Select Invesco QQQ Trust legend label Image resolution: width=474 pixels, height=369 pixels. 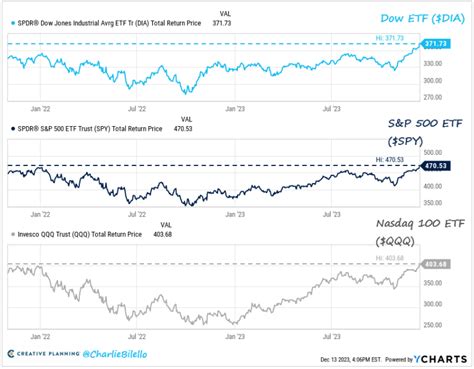pyautogui.click(x=80, y=235)
